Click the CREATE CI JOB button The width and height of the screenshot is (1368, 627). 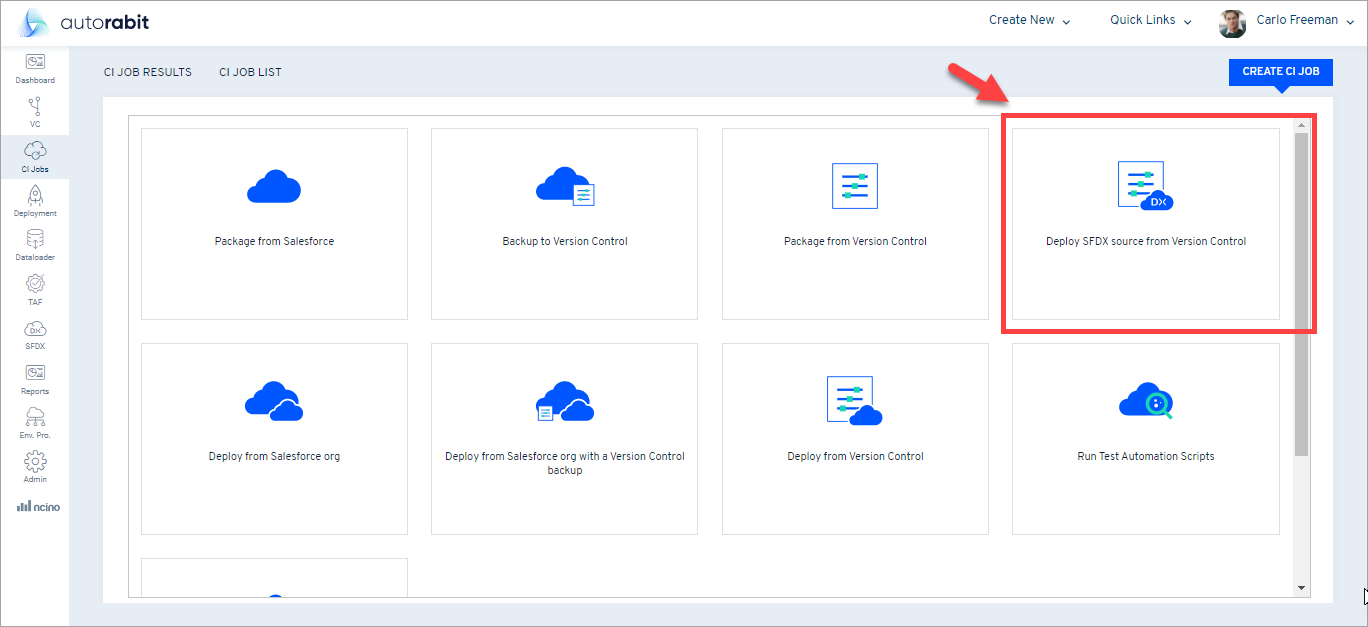(1280, 71)
